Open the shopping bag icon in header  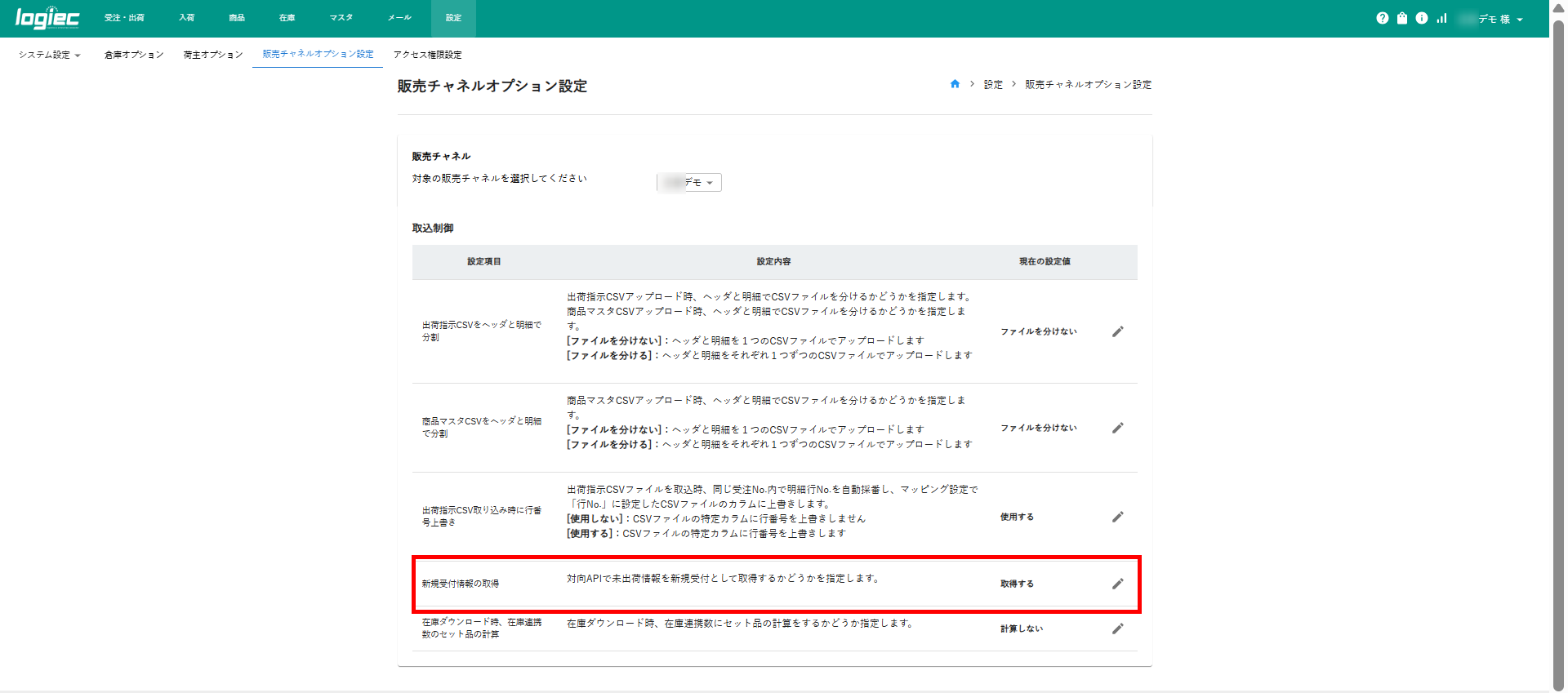(x=1402, y=18)
